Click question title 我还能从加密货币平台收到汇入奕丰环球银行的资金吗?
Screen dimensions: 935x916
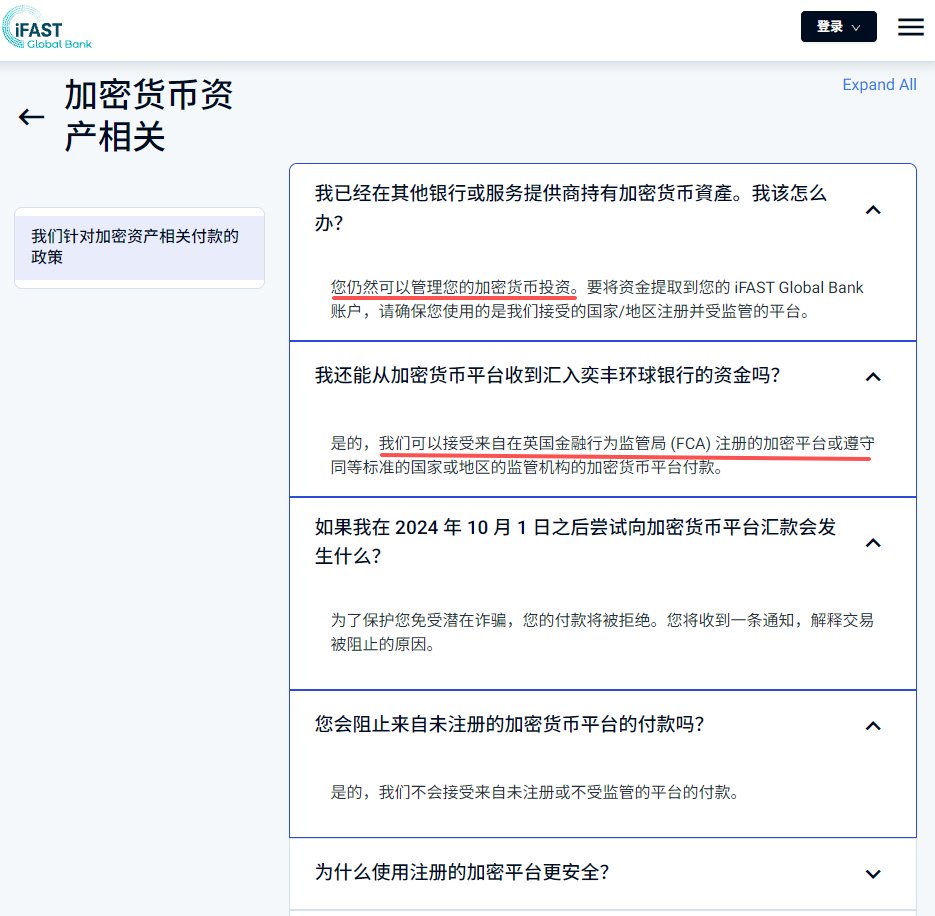[547, 375]
